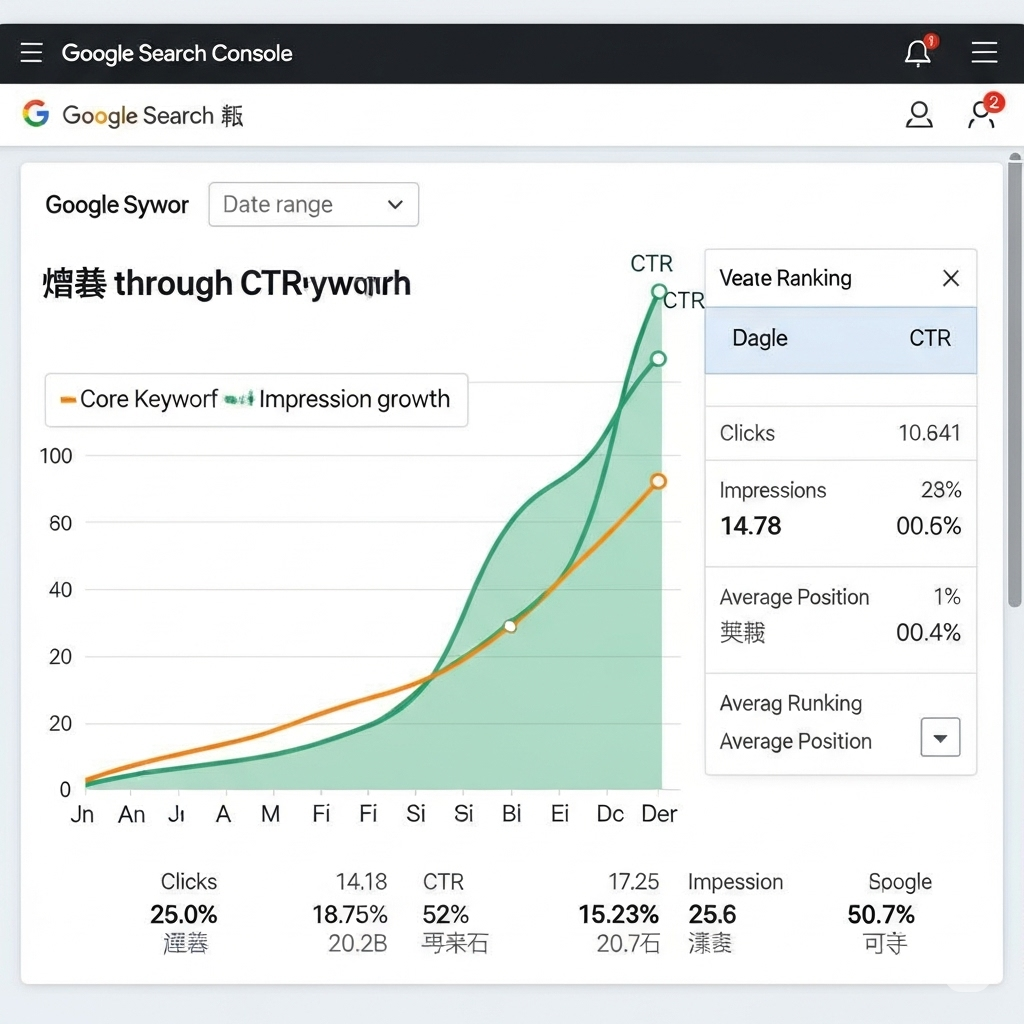Click the Core Keyworf legend entry
The width and height of the screenshot is (1024, 1024).
click(139, 399)
